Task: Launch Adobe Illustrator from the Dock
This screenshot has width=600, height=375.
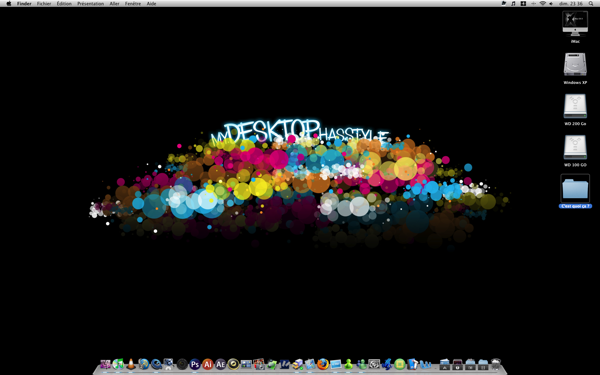Action: point(208,364)
